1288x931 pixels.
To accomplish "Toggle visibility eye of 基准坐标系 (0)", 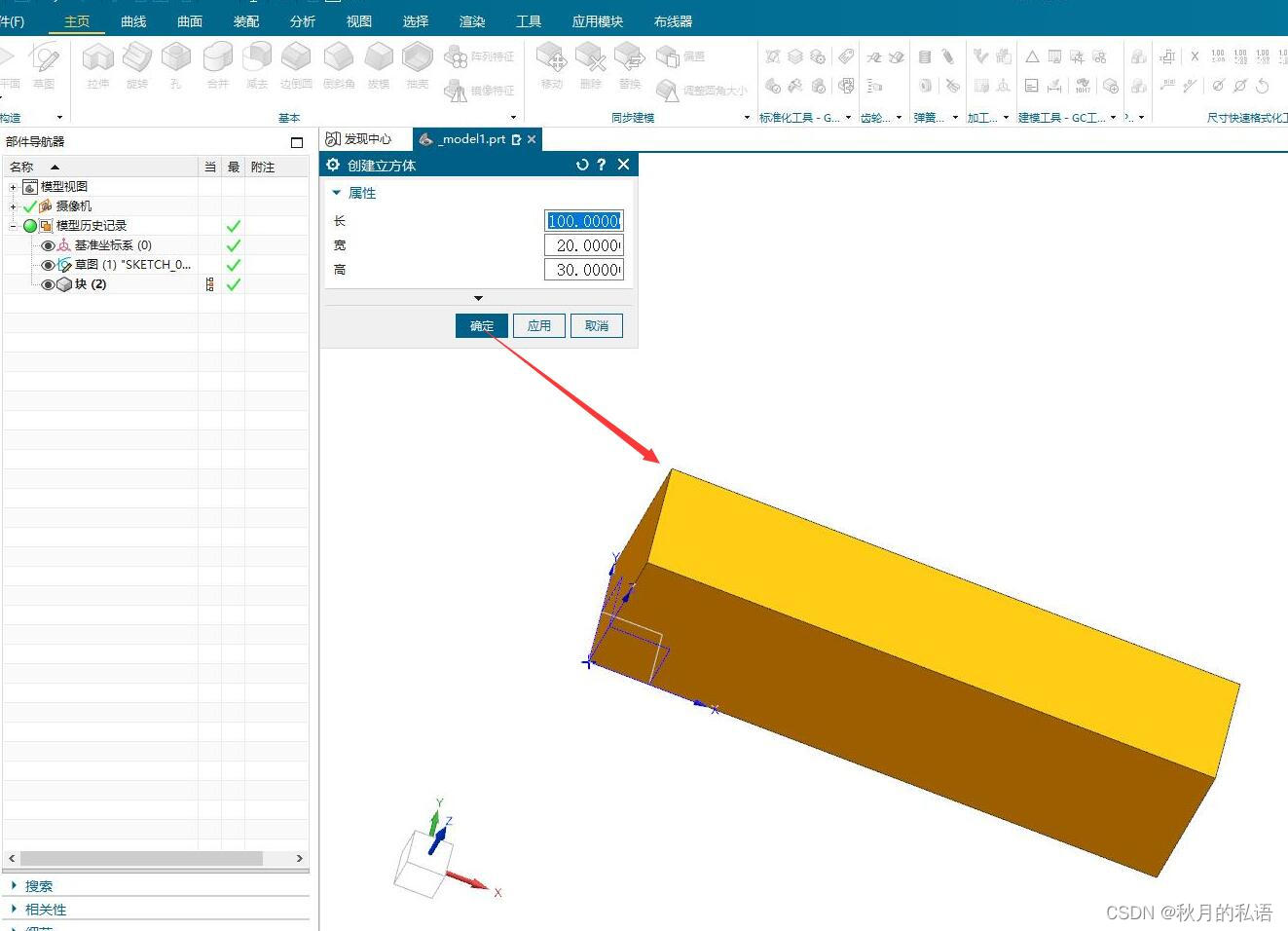I will coord(48,245).
